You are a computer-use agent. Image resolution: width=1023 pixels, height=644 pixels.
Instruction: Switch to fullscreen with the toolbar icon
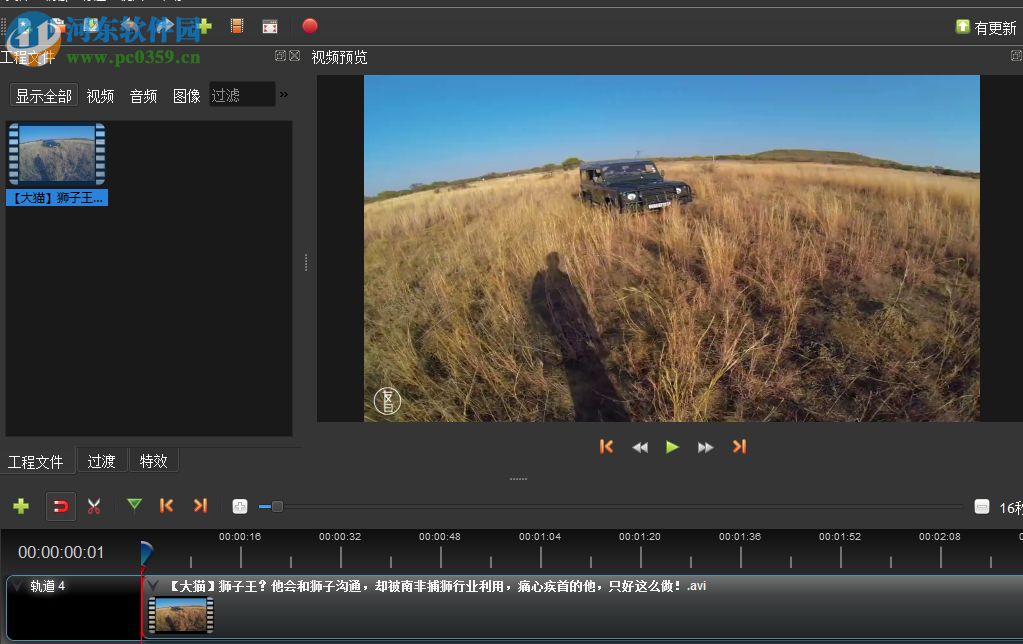(269, 27)
